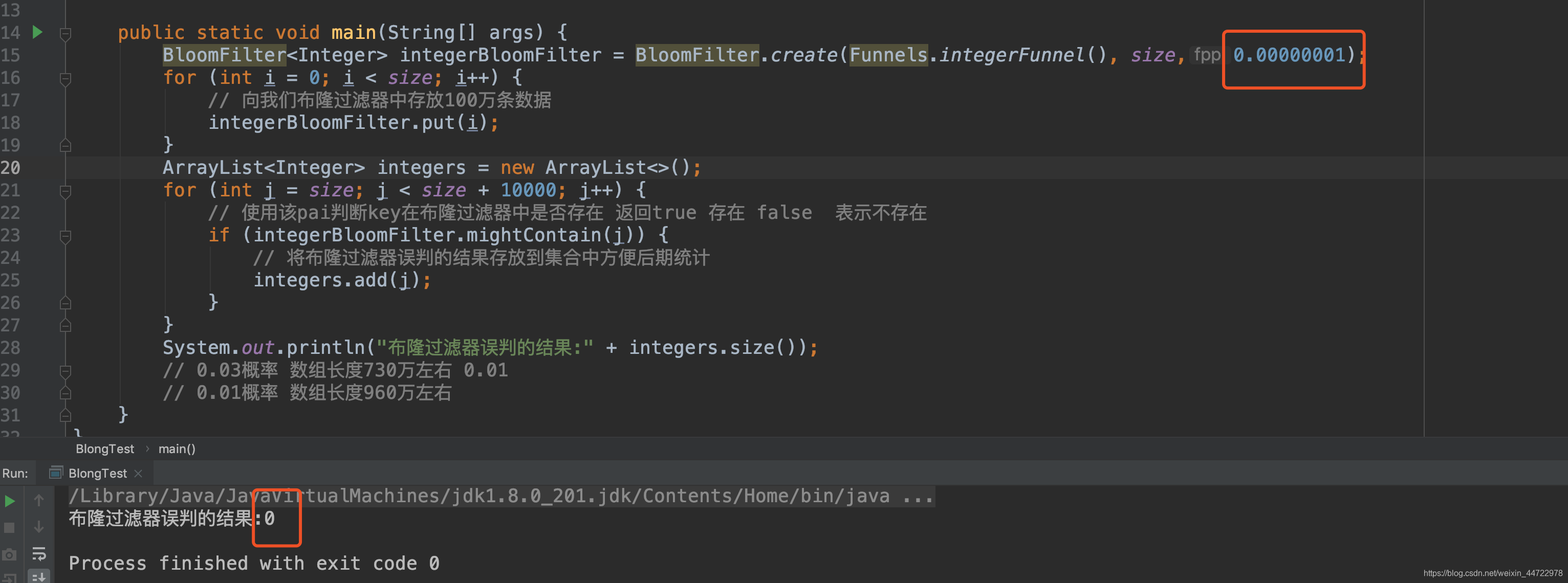1568x583 pixels.
Task: Click integerBloomFilter.put(i) on line 18
Action: coord(354,122)
